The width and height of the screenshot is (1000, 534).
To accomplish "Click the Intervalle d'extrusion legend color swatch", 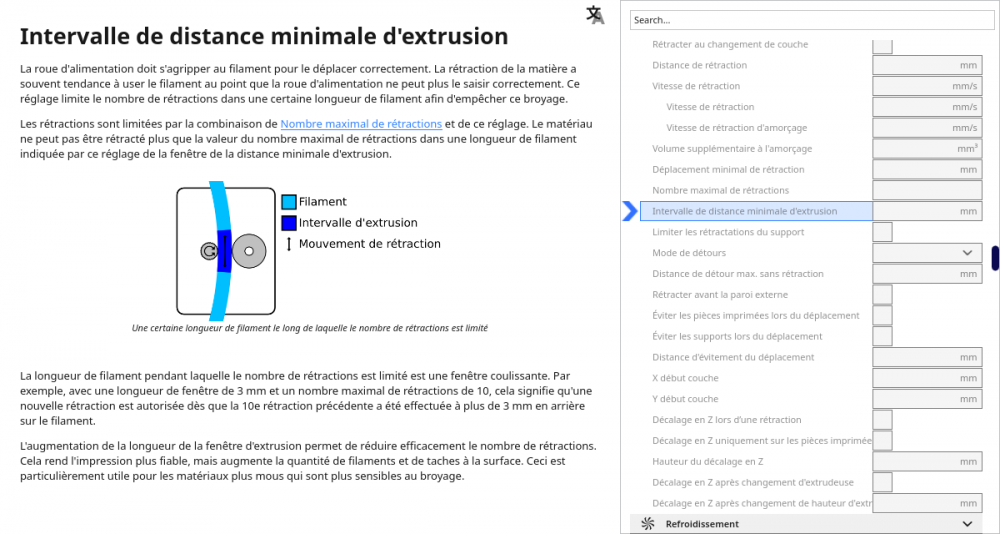I will pyautogui.click(x=289, y=223).
